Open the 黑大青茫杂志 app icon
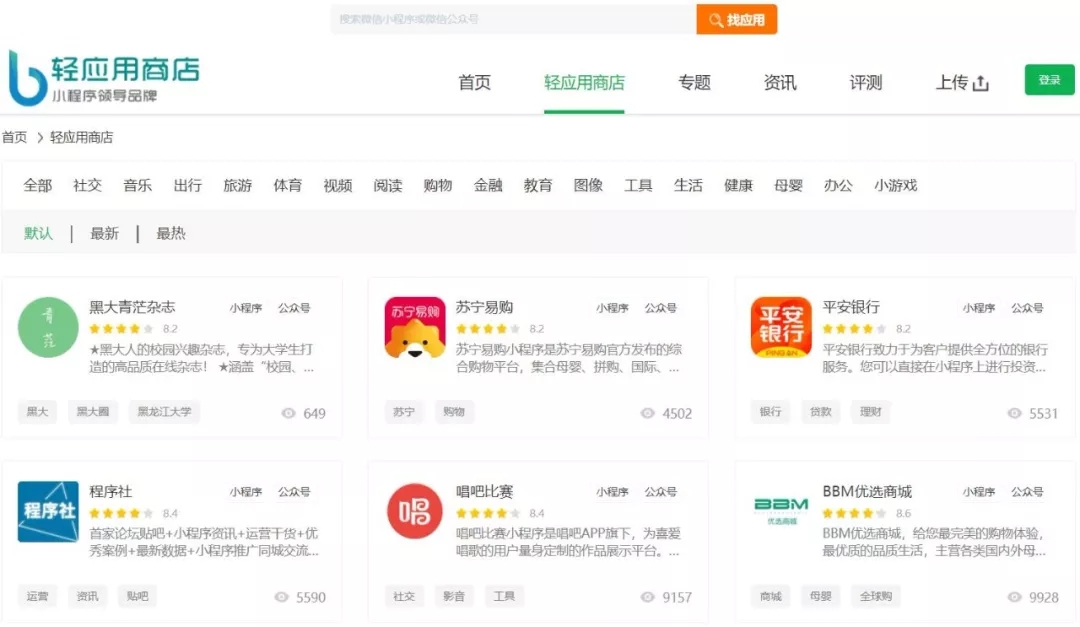Image resolution: width=1080 pixels, height=627 pixels. [x=48, y=327]
